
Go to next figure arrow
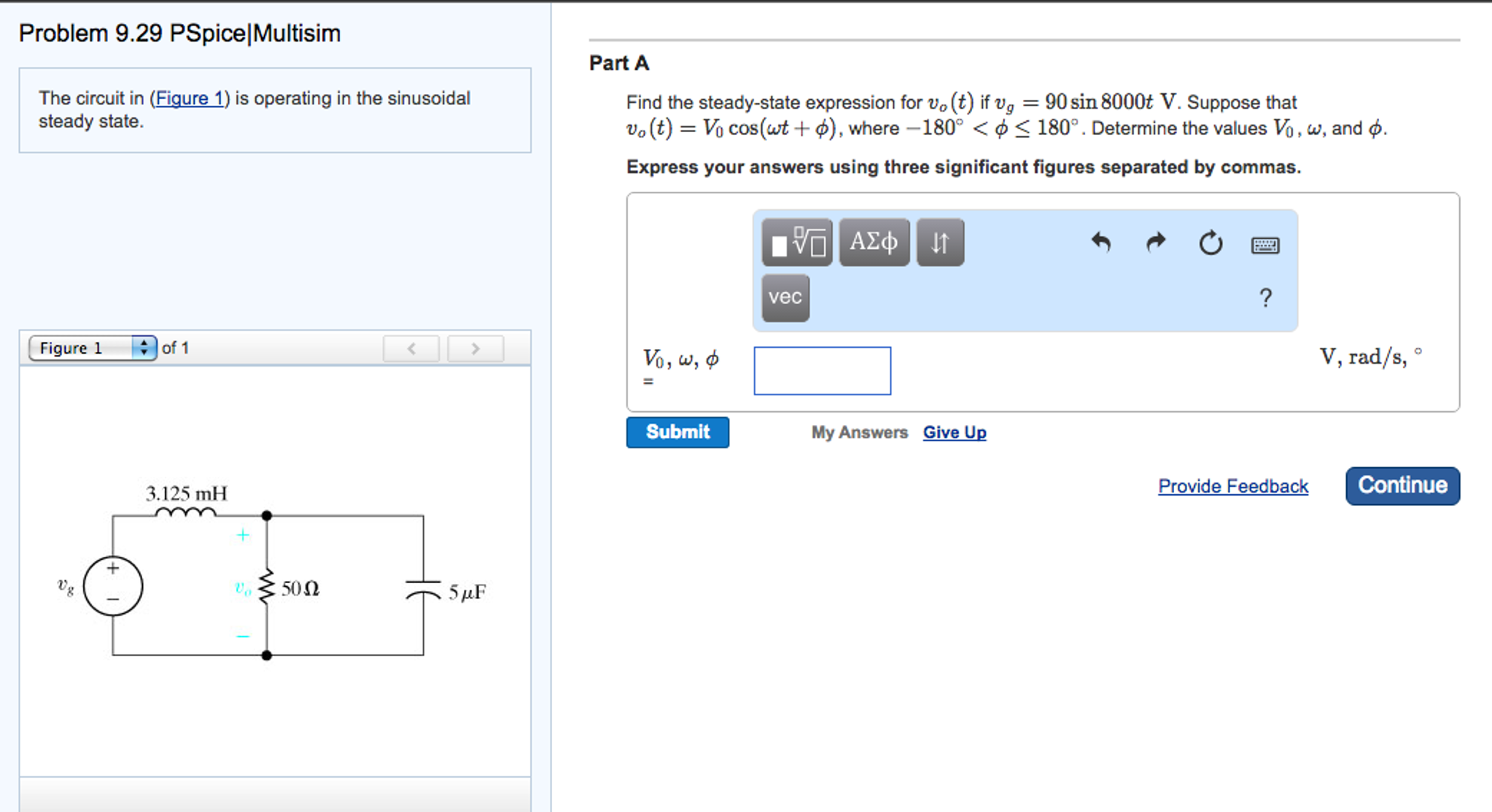475,348
